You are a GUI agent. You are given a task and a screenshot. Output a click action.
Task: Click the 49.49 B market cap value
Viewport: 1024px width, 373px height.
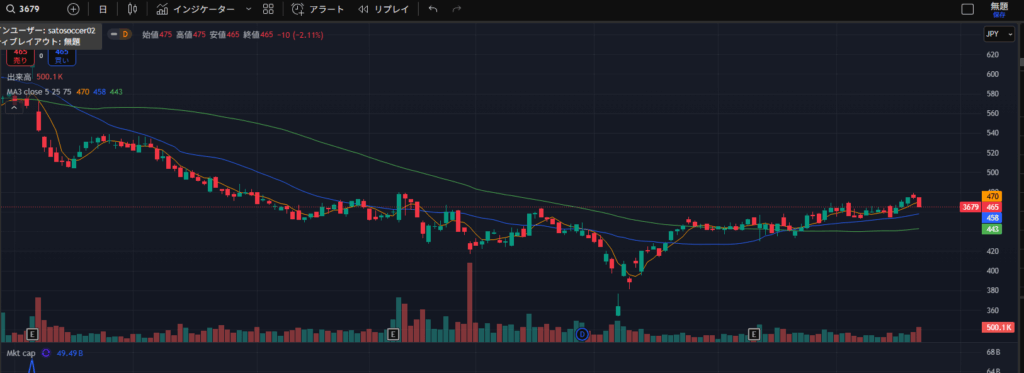click(x=71, y=353)
